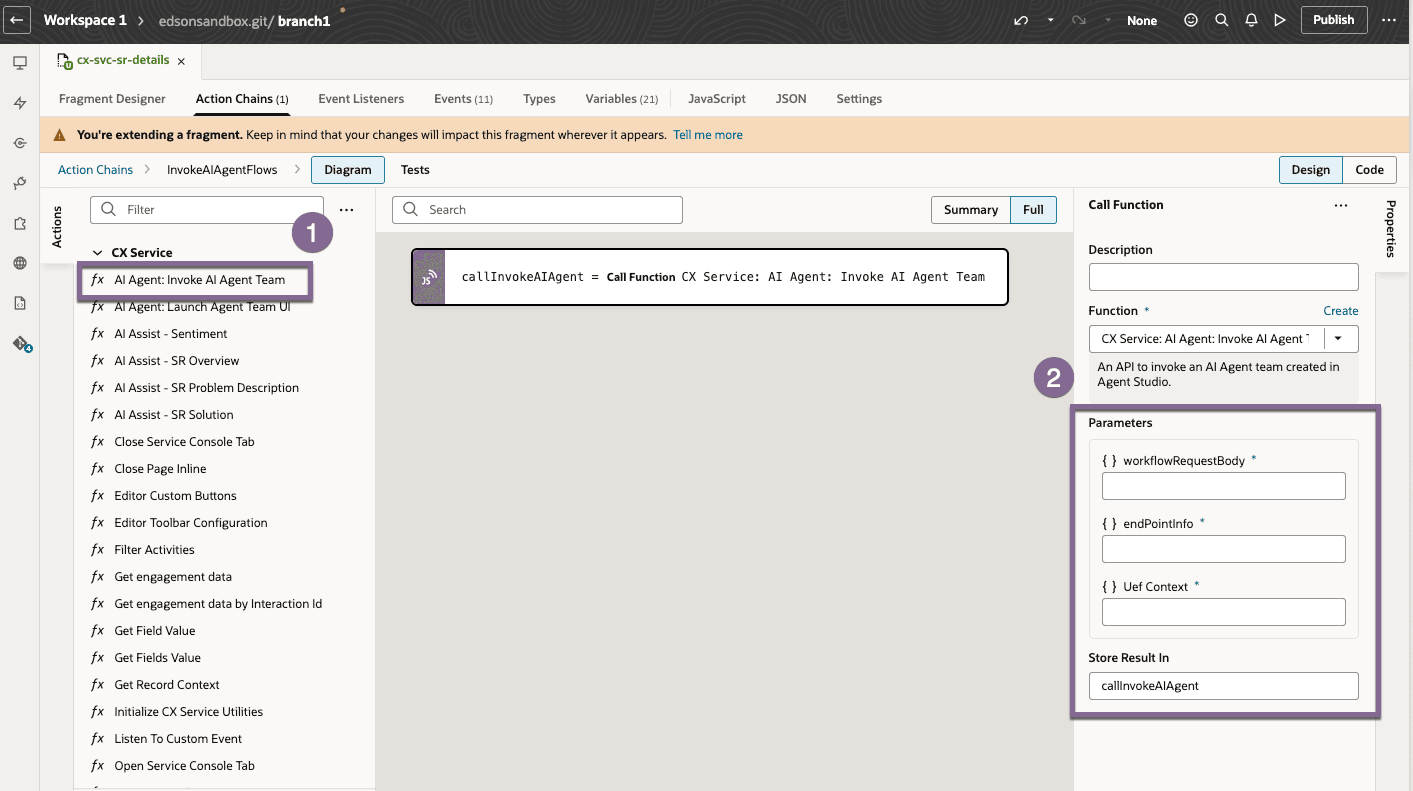The image size is (1413, 791).
Task: Open the globe Translations icon in sidebar
Action: [x=19, y=263]
